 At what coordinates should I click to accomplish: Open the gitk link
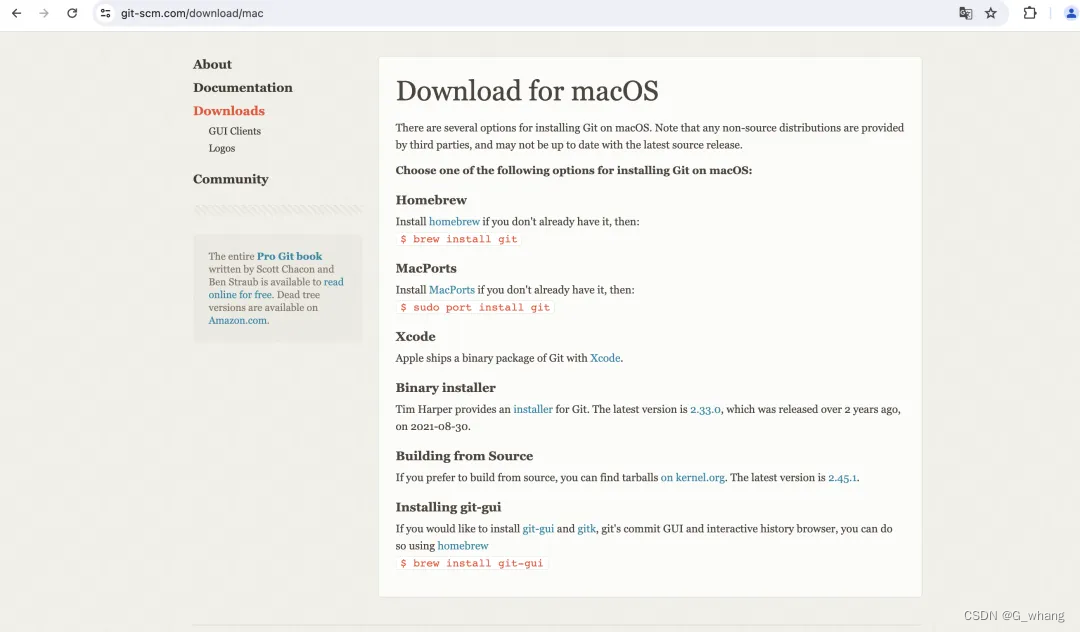click(x=586, y=529)
